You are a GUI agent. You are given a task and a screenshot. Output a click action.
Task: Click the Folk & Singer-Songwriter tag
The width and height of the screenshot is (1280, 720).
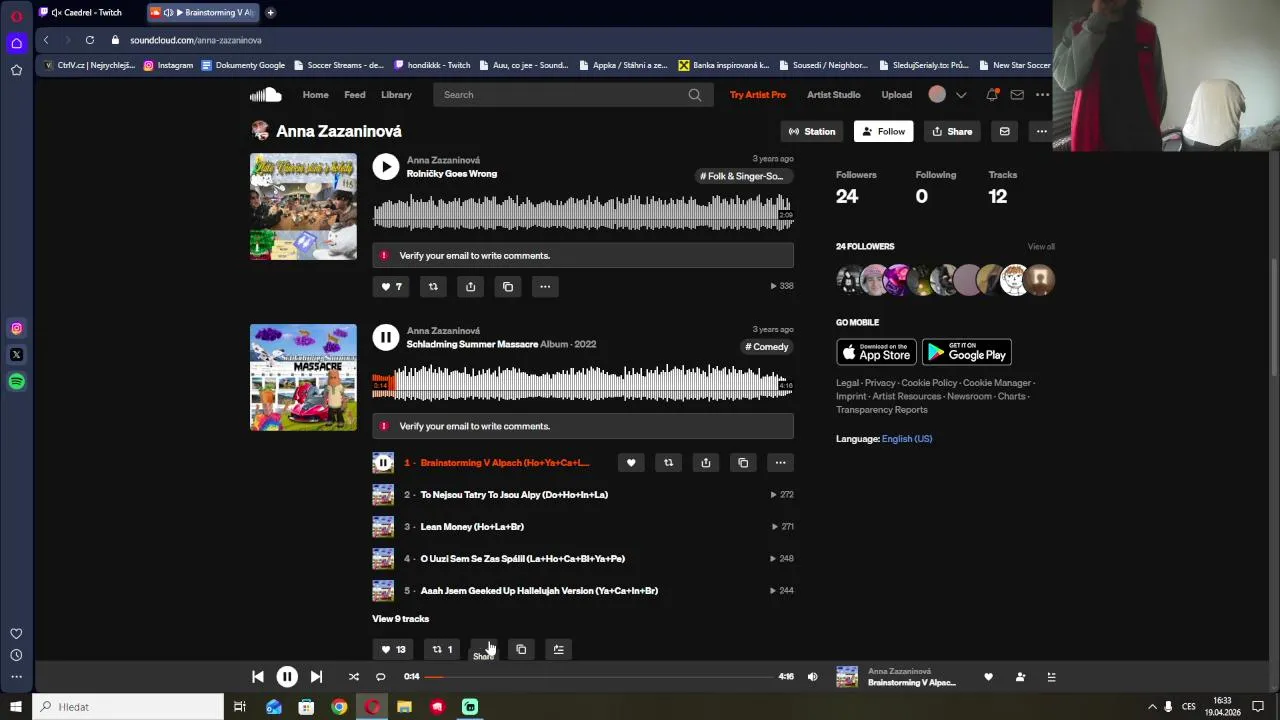742,176
